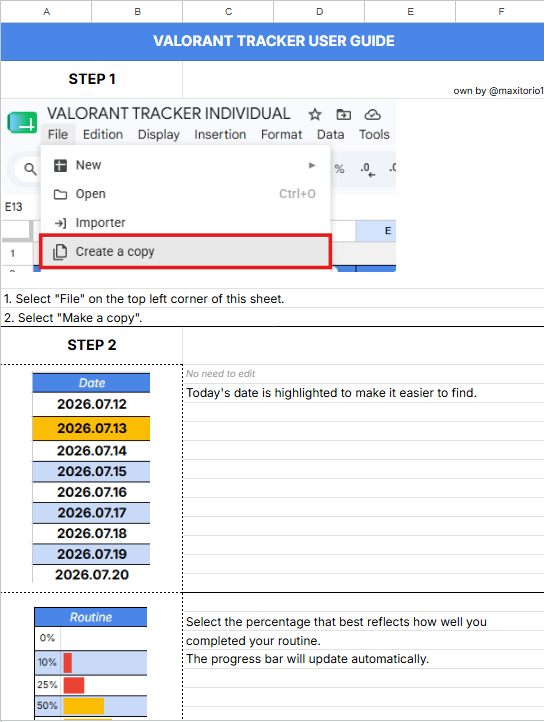Click the own by @maxitorio1 credit text
The height and width of the screenshot is (722, 544).
click(x=498, y=91)
